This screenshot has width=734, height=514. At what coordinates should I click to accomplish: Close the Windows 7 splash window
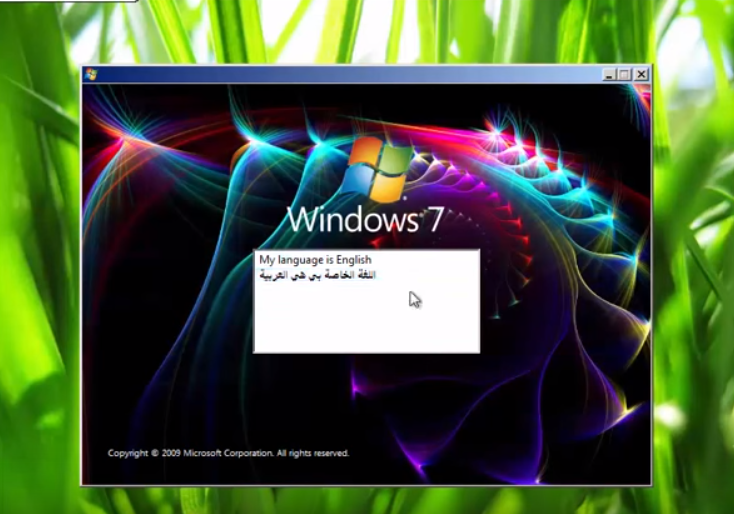(x=641, y=75)
